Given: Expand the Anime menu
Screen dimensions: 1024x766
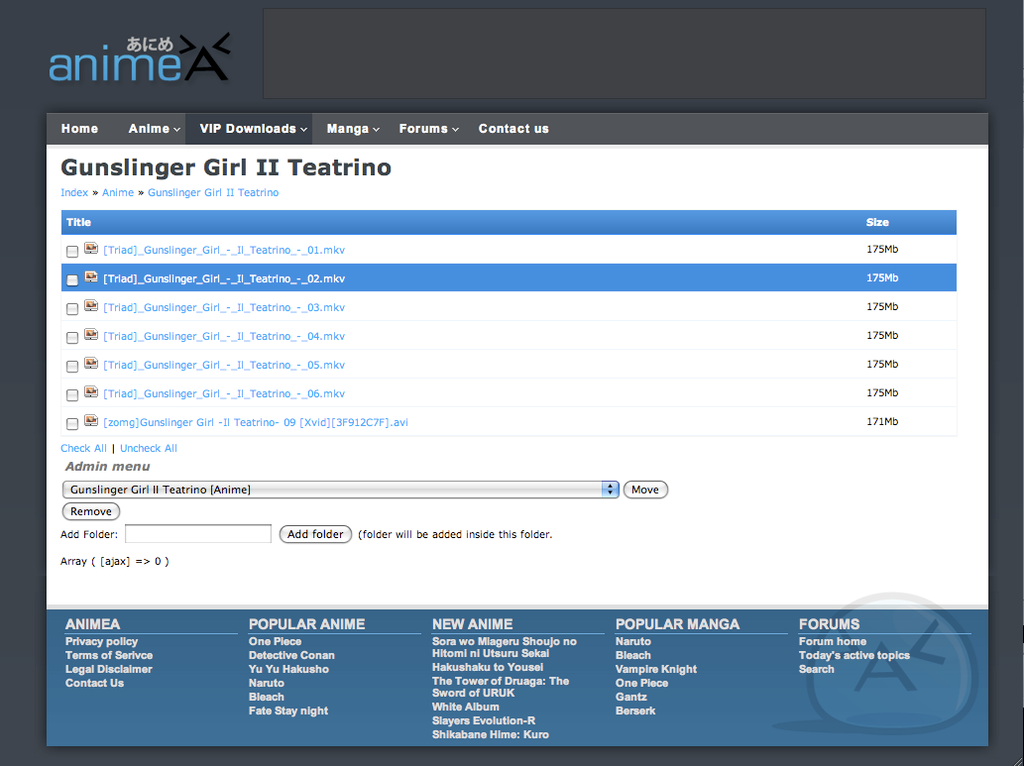Looking at the screenshot, I should coord(154,129).
